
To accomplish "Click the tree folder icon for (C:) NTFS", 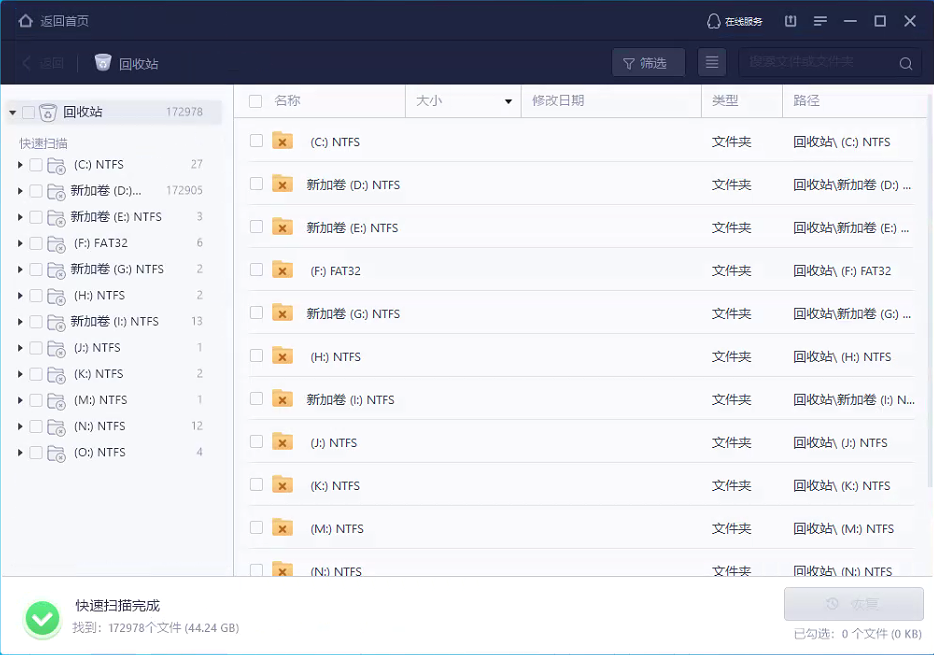I will tap(56, 166).
